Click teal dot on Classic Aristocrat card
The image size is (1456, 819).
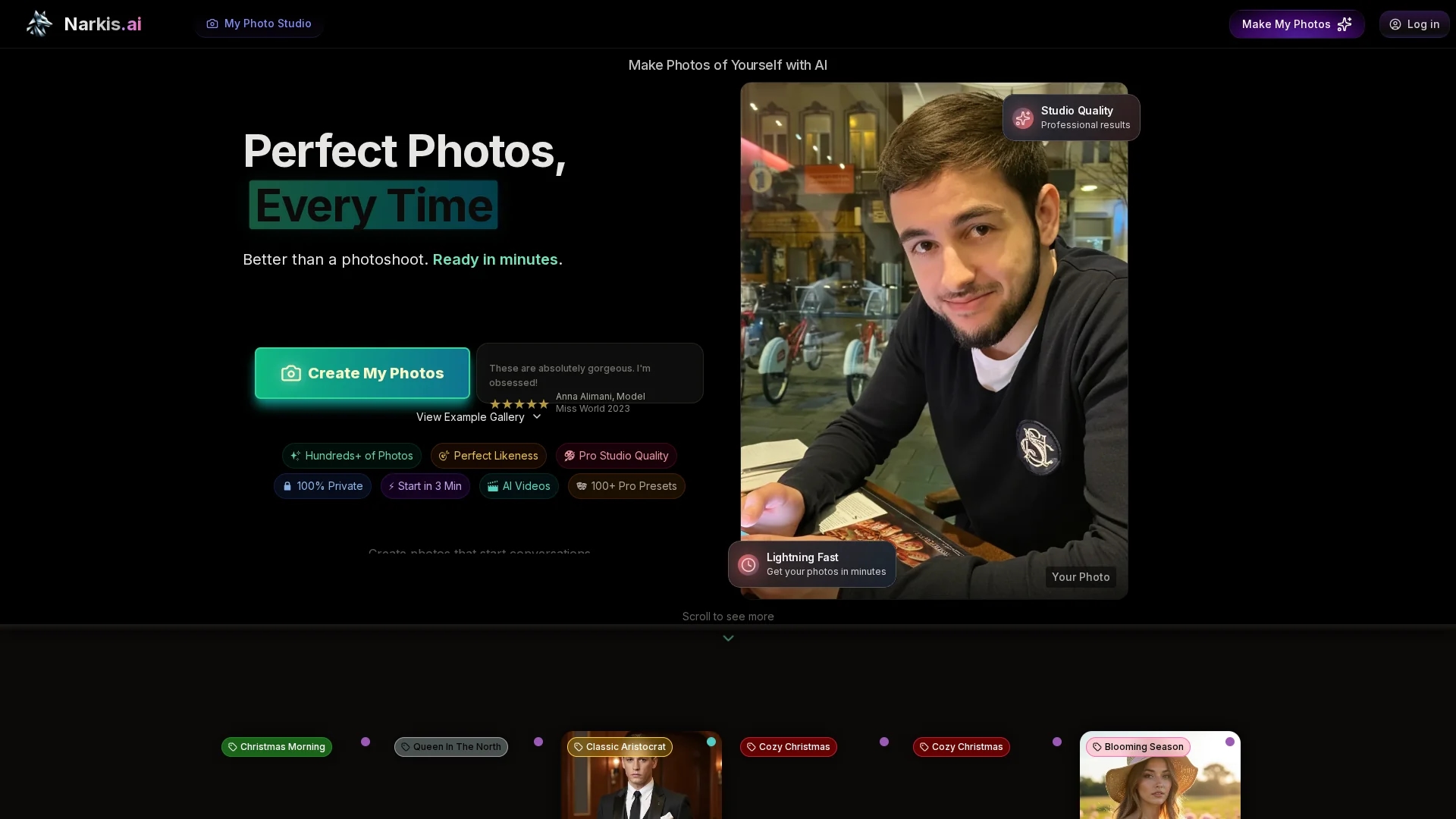[x=711, y=742]
